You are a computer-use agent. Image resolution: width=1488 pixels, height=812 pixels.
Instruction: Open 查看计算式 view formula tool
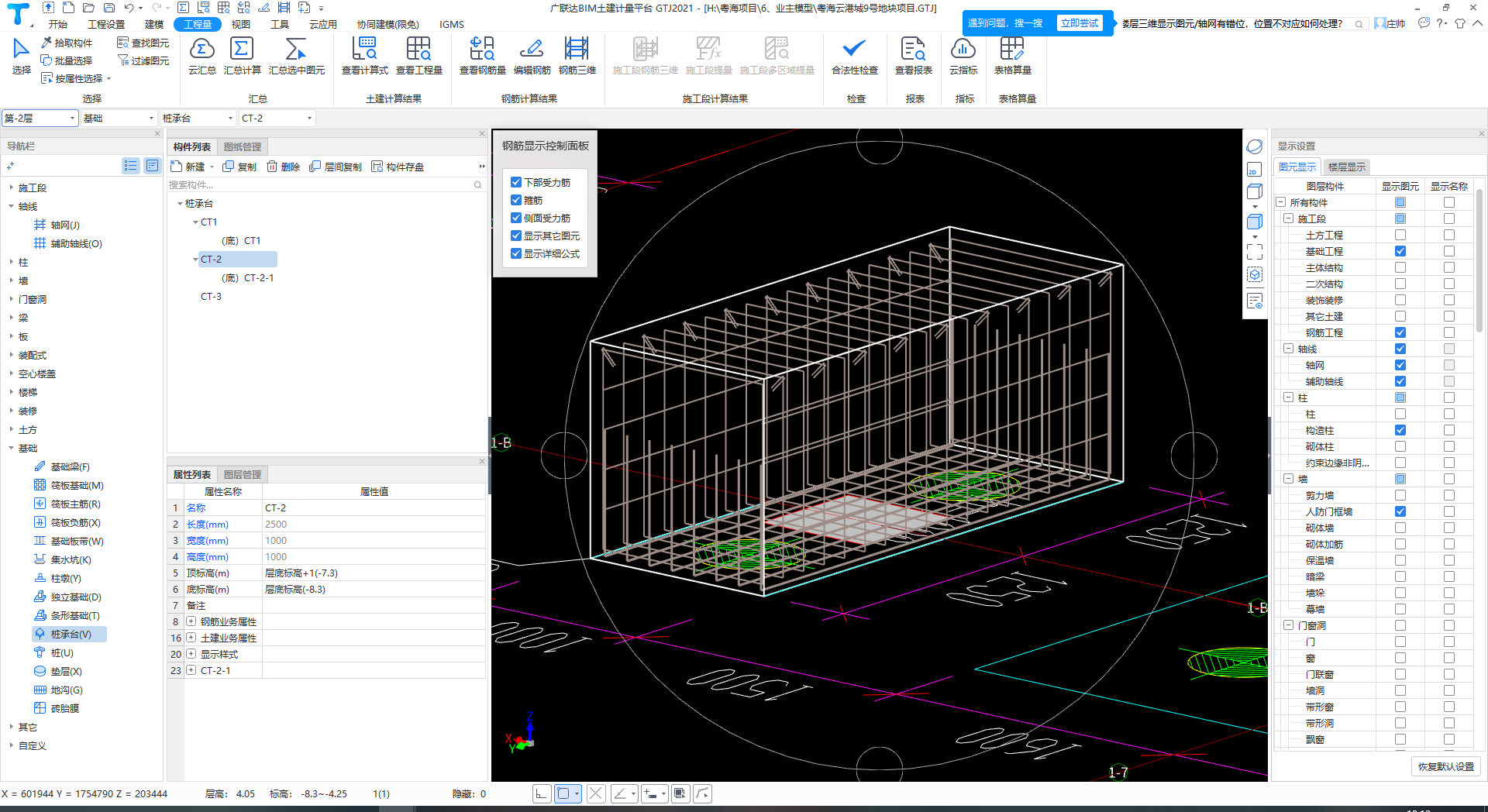coord(364,56)
